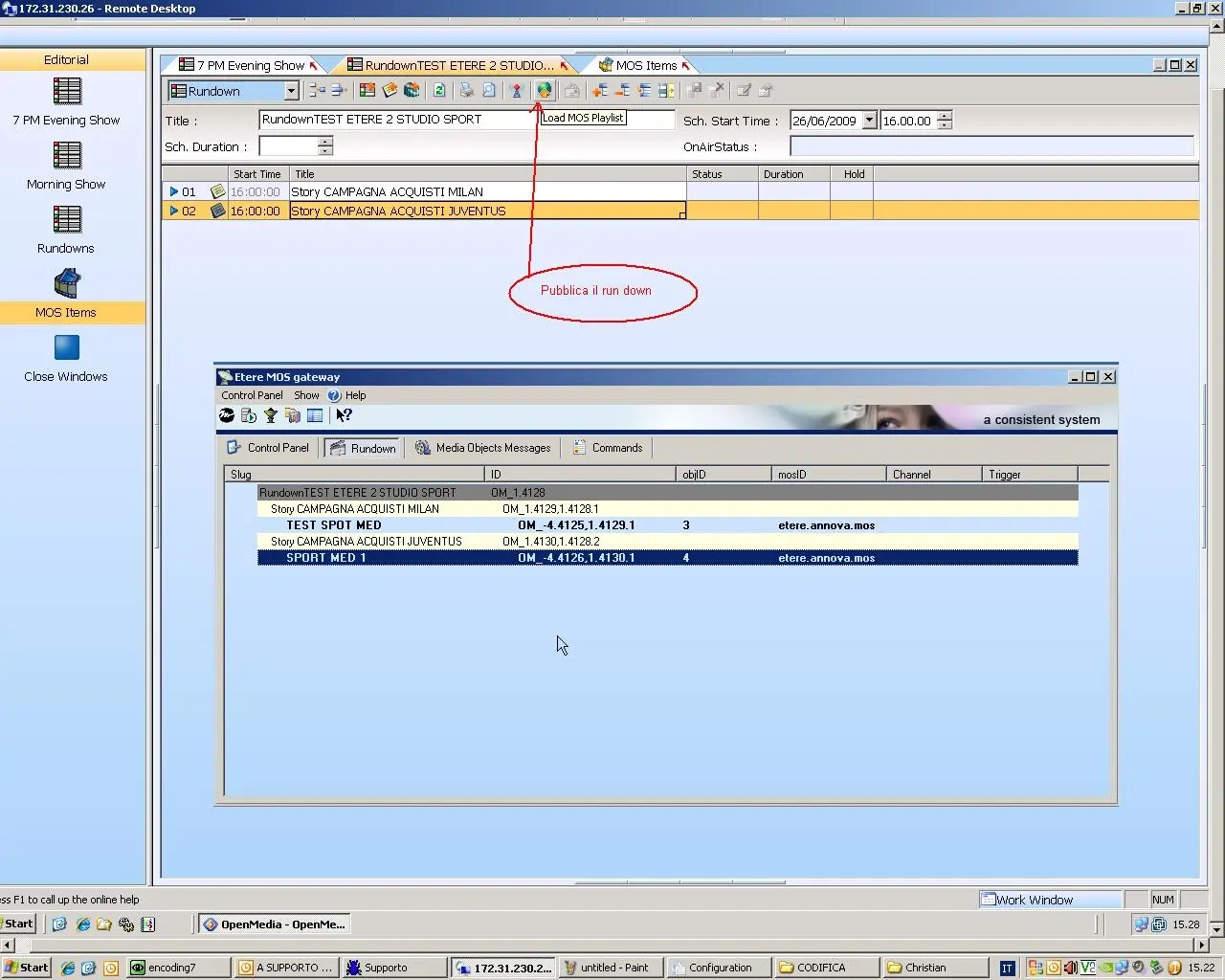Open the Show menu in Etere MOS gateway

coord(306,395)
